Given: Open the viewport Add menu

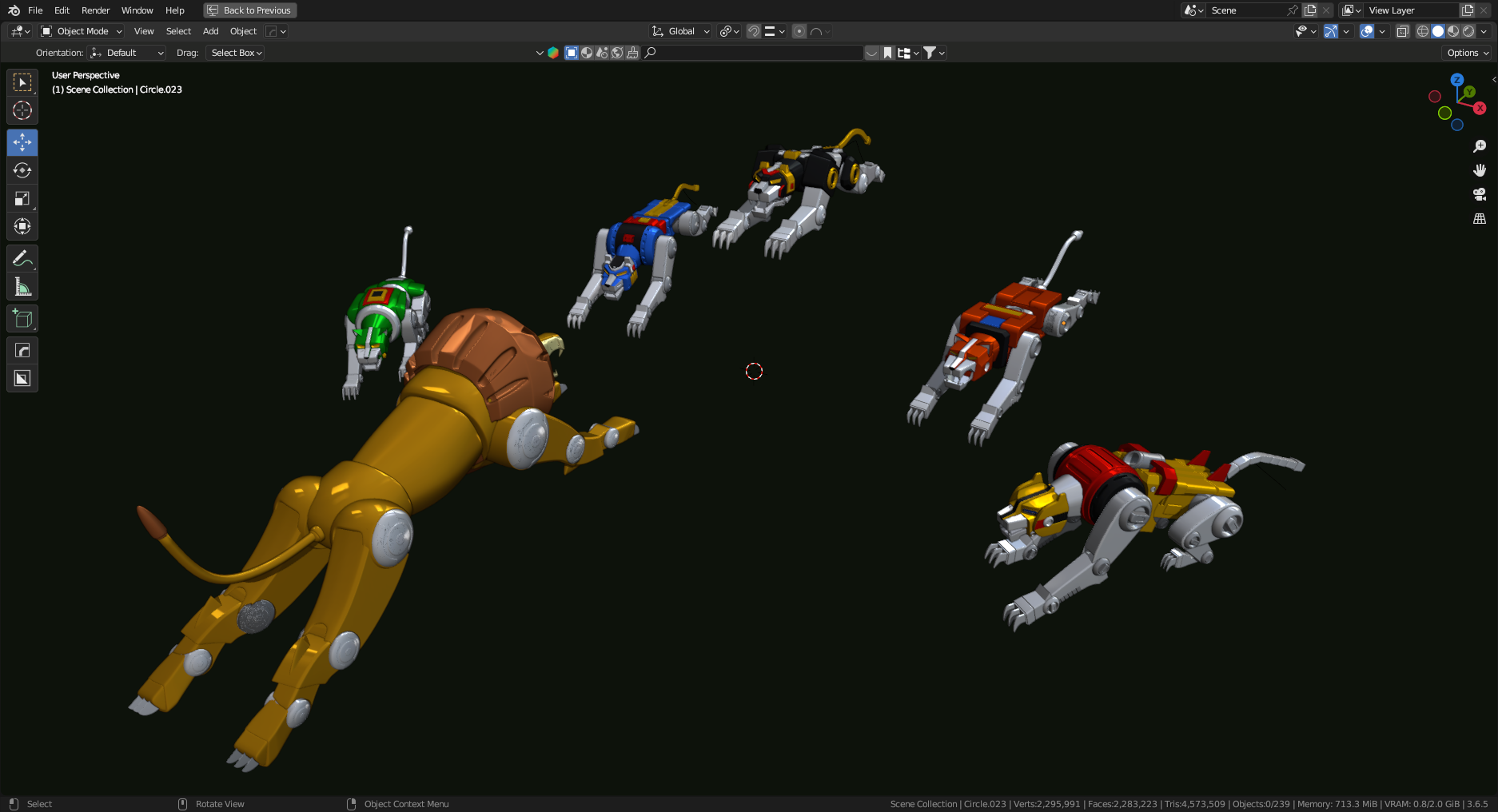Looking at the screenshot, I should tap(210, 31).
